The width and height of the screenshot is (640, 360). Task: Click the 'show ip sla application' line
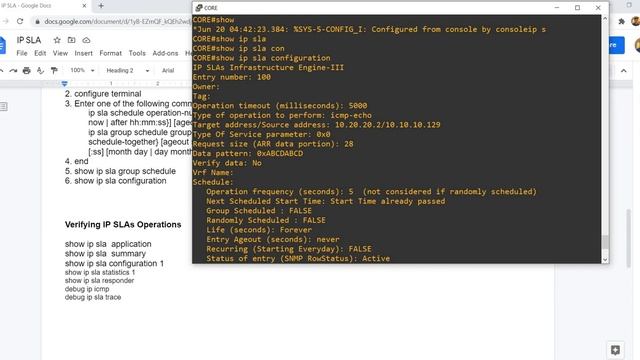(x=108, y=244)
